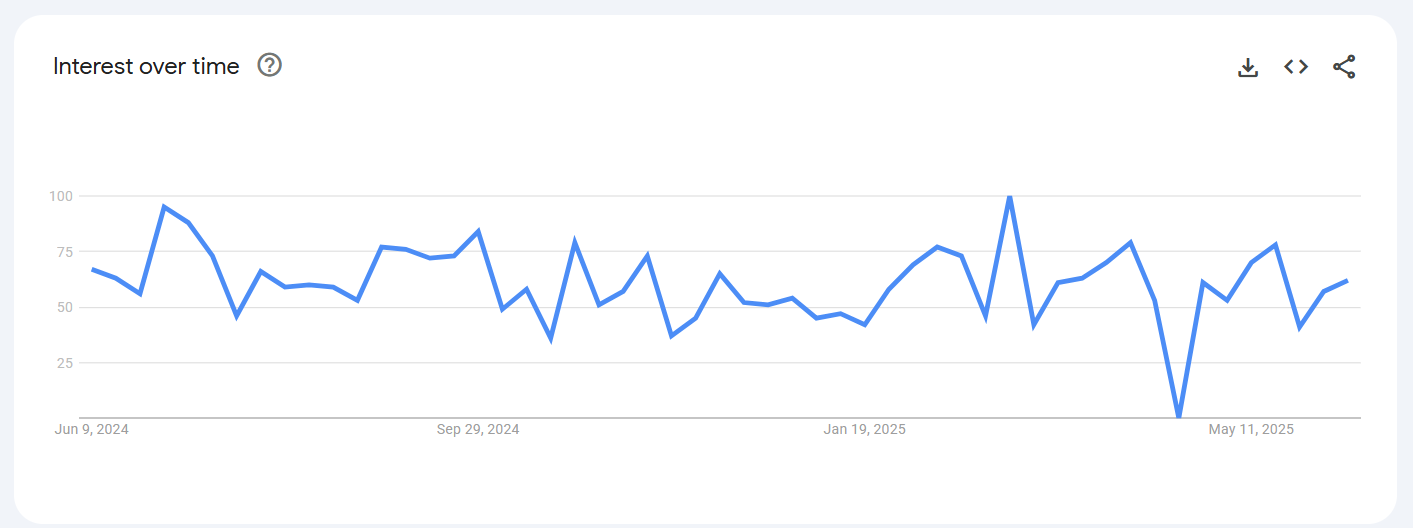Select the peak point at 100

pos(1010,197)
